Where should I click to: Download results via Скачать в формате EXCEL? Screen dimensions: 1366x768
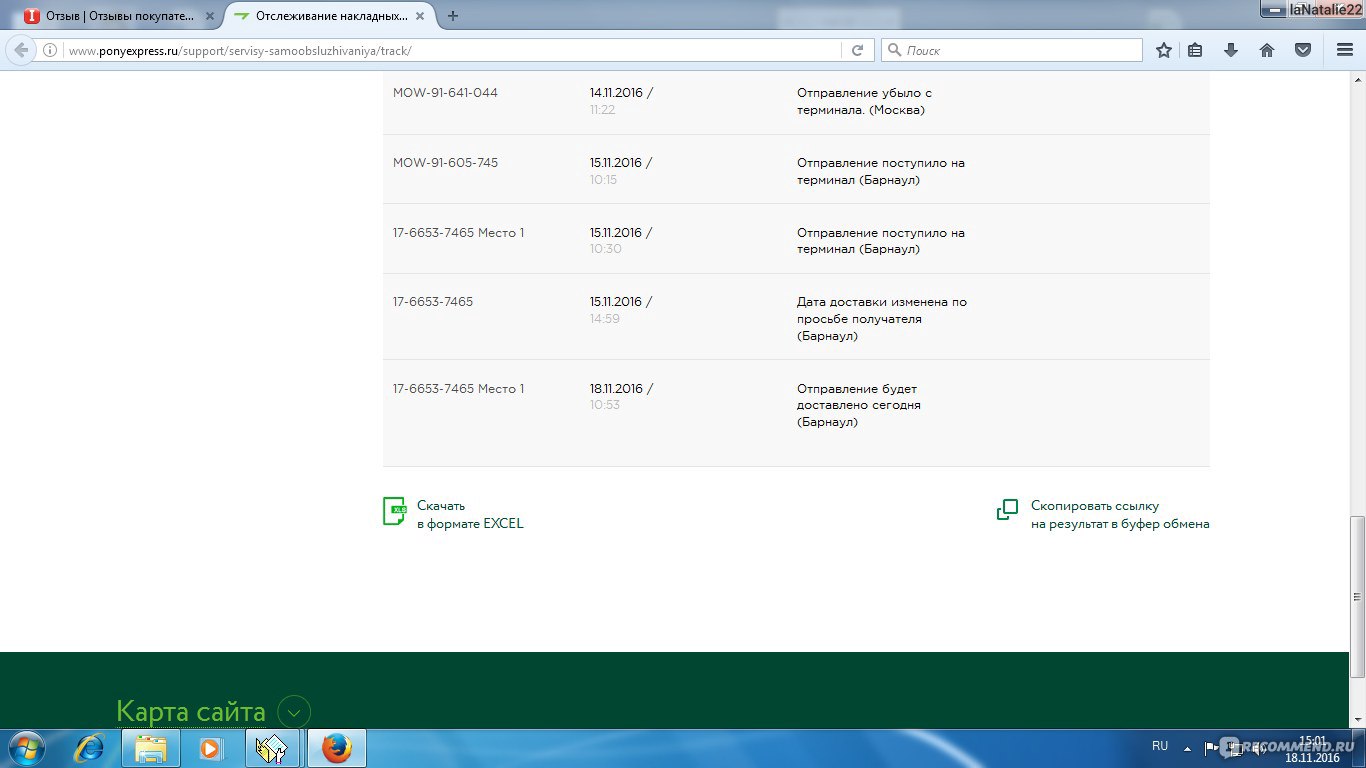pos(470,514)
